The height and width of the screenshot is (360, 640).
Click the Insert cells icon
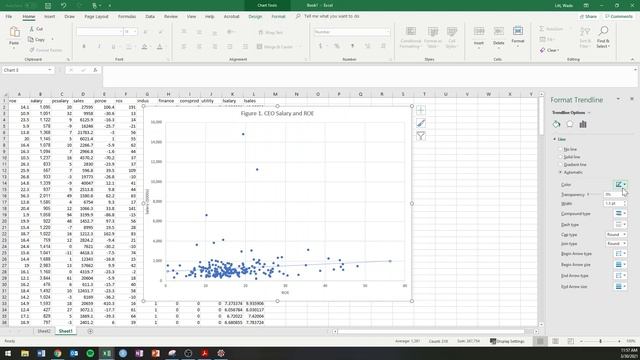pyautogui.click(x=479, y=32)
